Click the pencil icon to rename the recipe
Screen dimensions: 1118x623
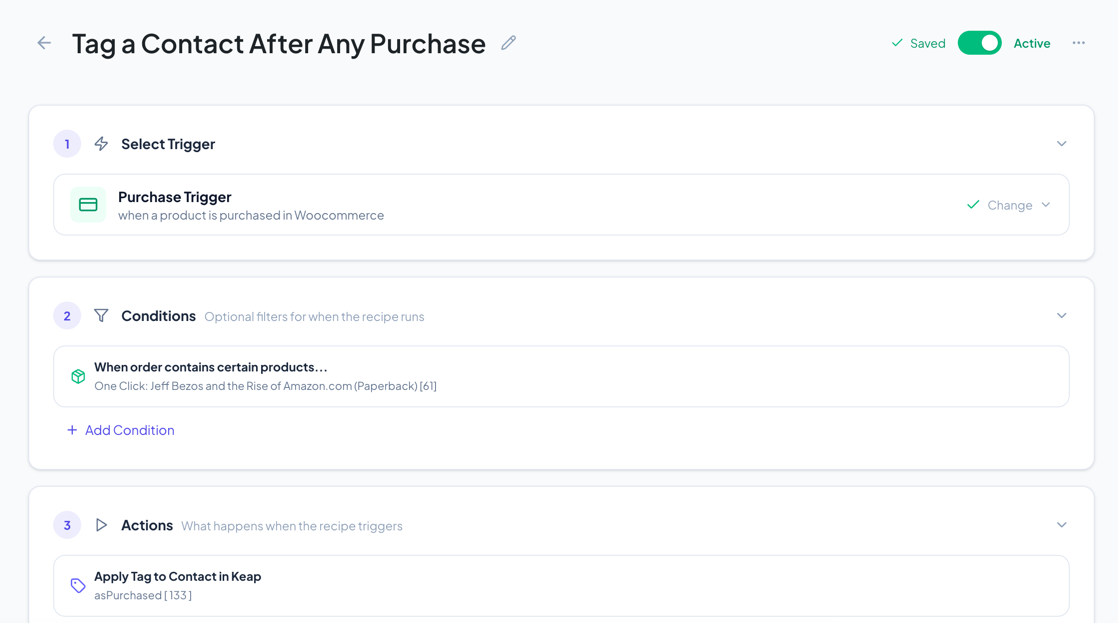coord(508,42)
